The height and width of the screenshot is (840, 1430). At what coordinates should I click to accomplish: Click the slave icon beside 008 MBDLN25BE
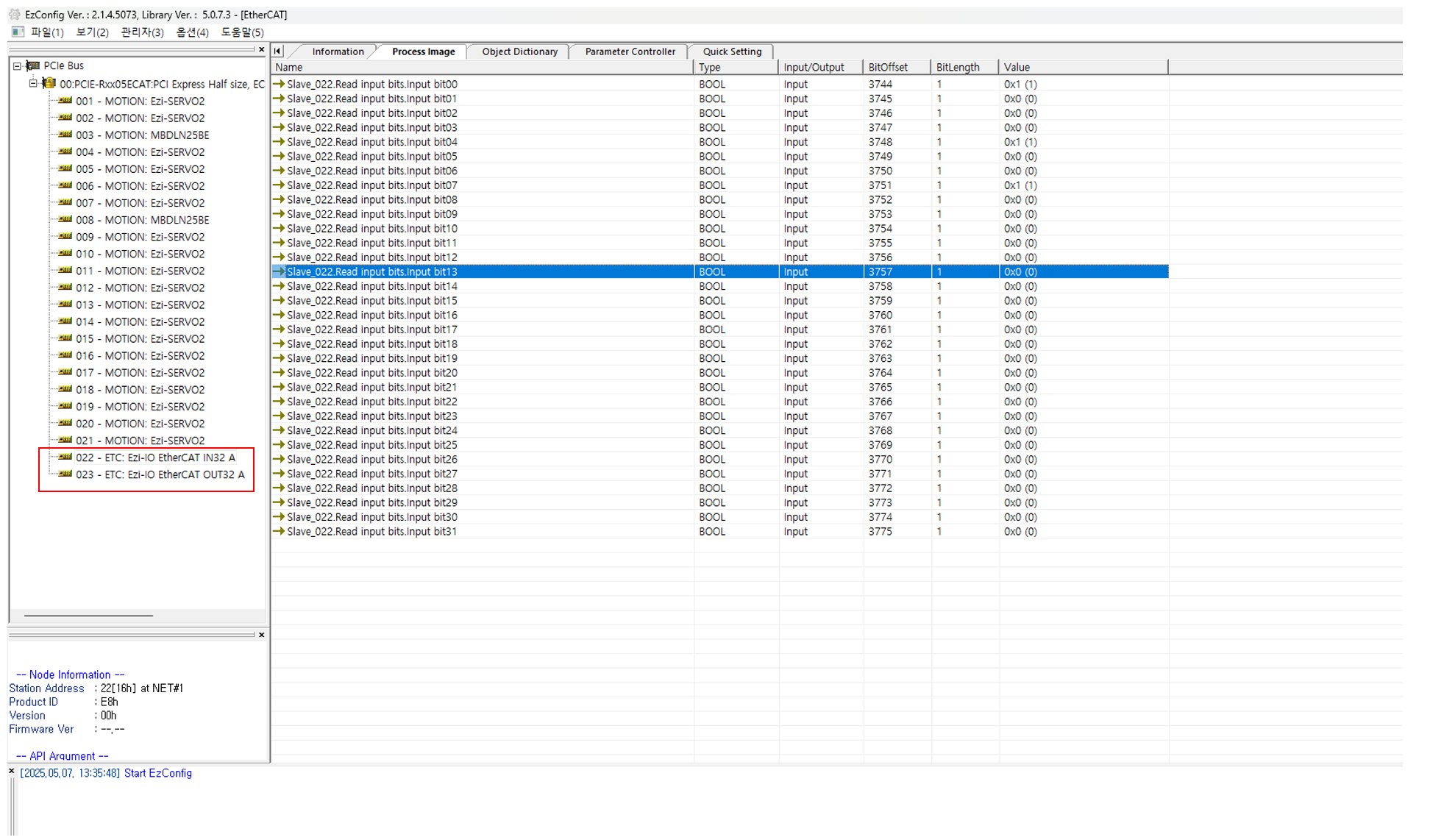coord(65,219)
